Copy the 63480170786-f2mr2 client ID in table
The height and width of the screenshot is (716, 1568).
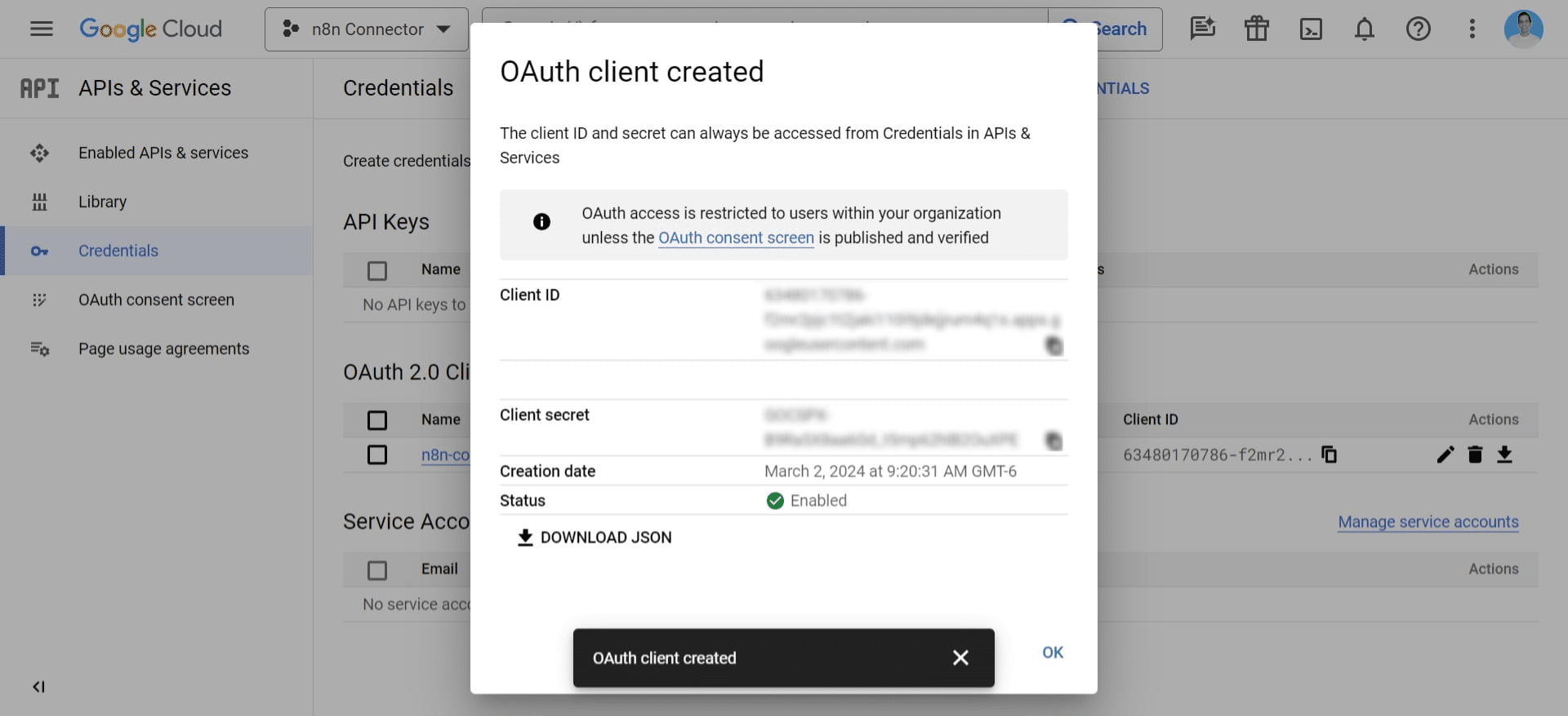(x=1330, y=454)
